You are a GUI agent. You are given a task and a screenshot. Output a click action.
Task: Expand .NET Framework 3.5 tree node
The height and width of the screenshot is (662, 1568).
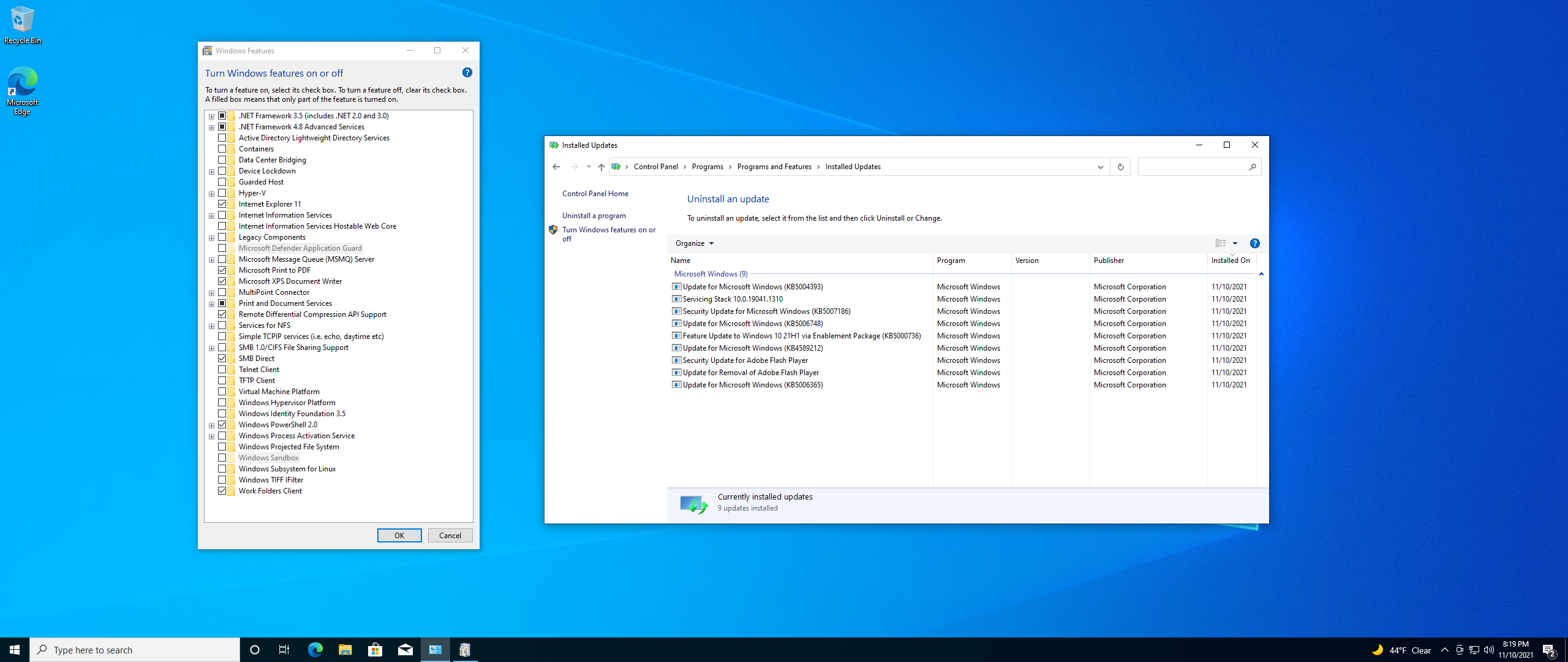[211, 116]
